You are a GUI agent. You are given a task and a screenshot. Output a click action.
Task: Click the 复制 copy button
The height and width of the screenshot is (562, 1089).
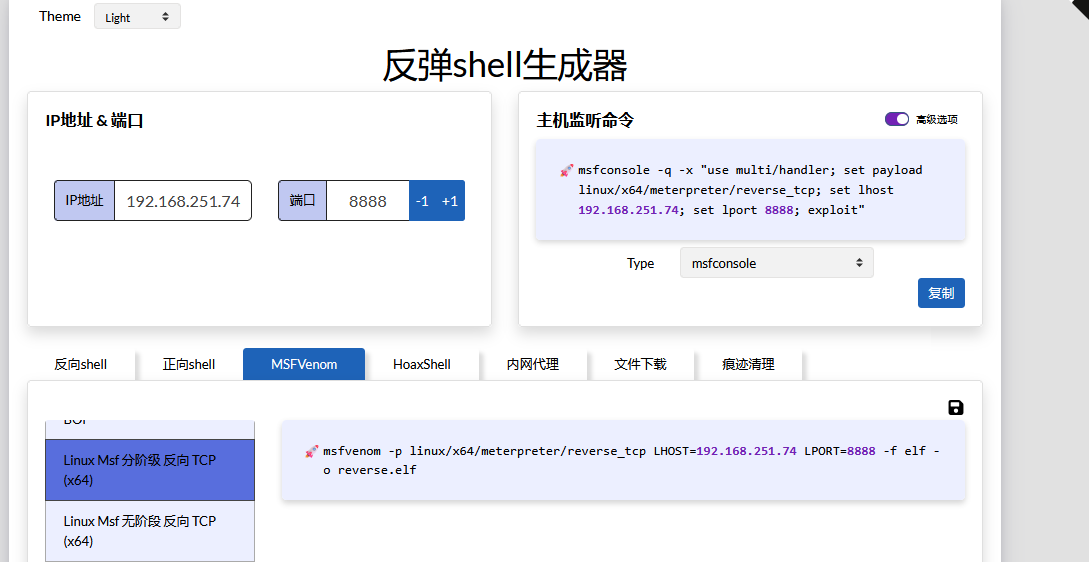coord(941,293)
